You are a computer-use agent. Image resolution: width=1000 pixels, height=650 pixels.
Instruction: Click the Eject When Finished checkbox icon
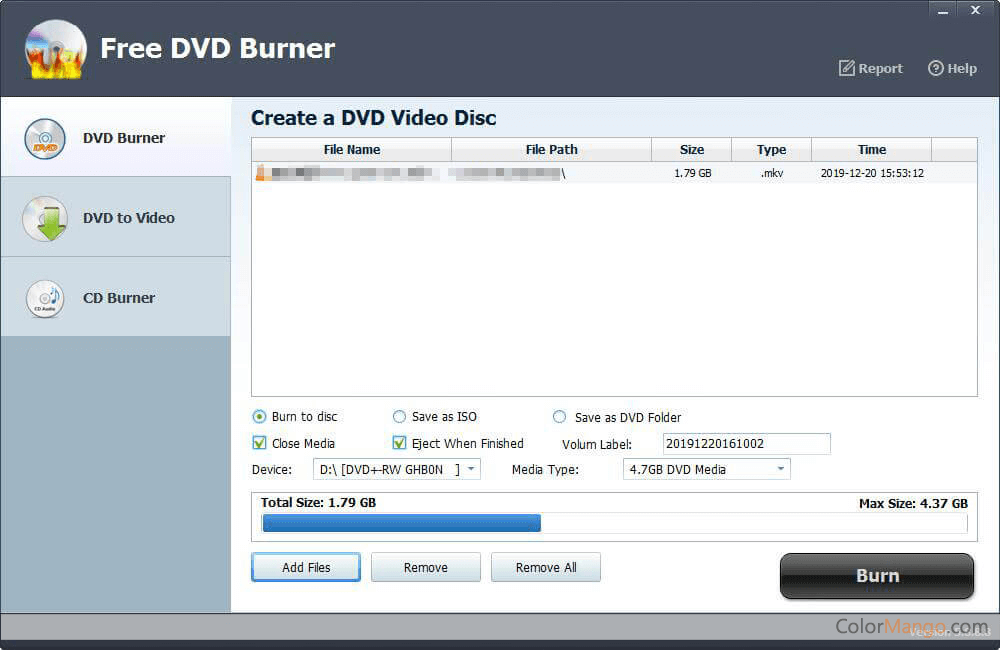coord(398,443)
